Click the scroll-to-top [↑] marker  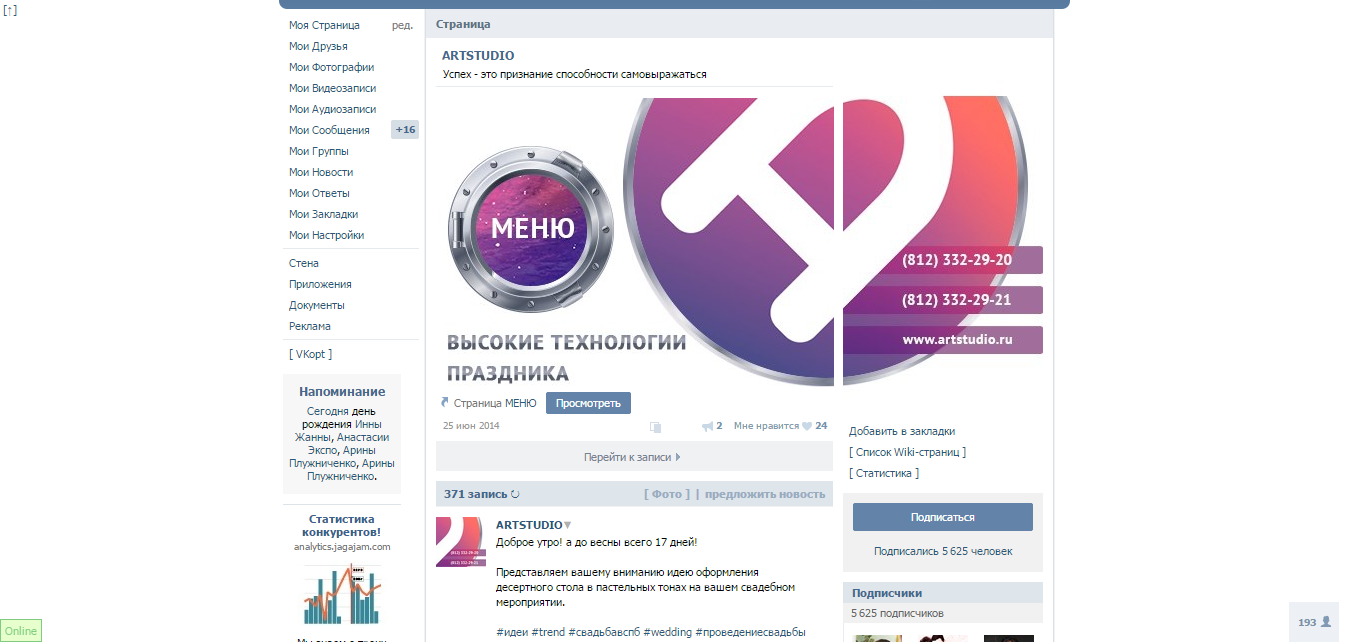[x=10, y=10]
